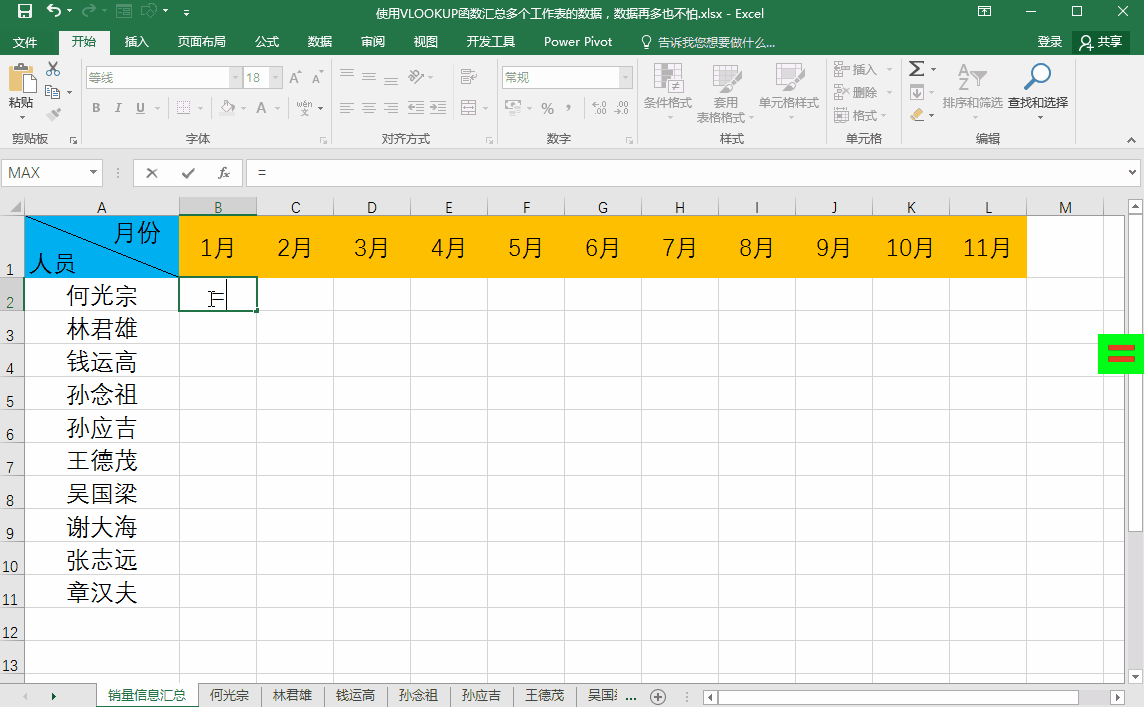Open the Power Pivot tab
Image resolution: width=1144 pixels, height=707 pixels.
click(x=578, y=42)
